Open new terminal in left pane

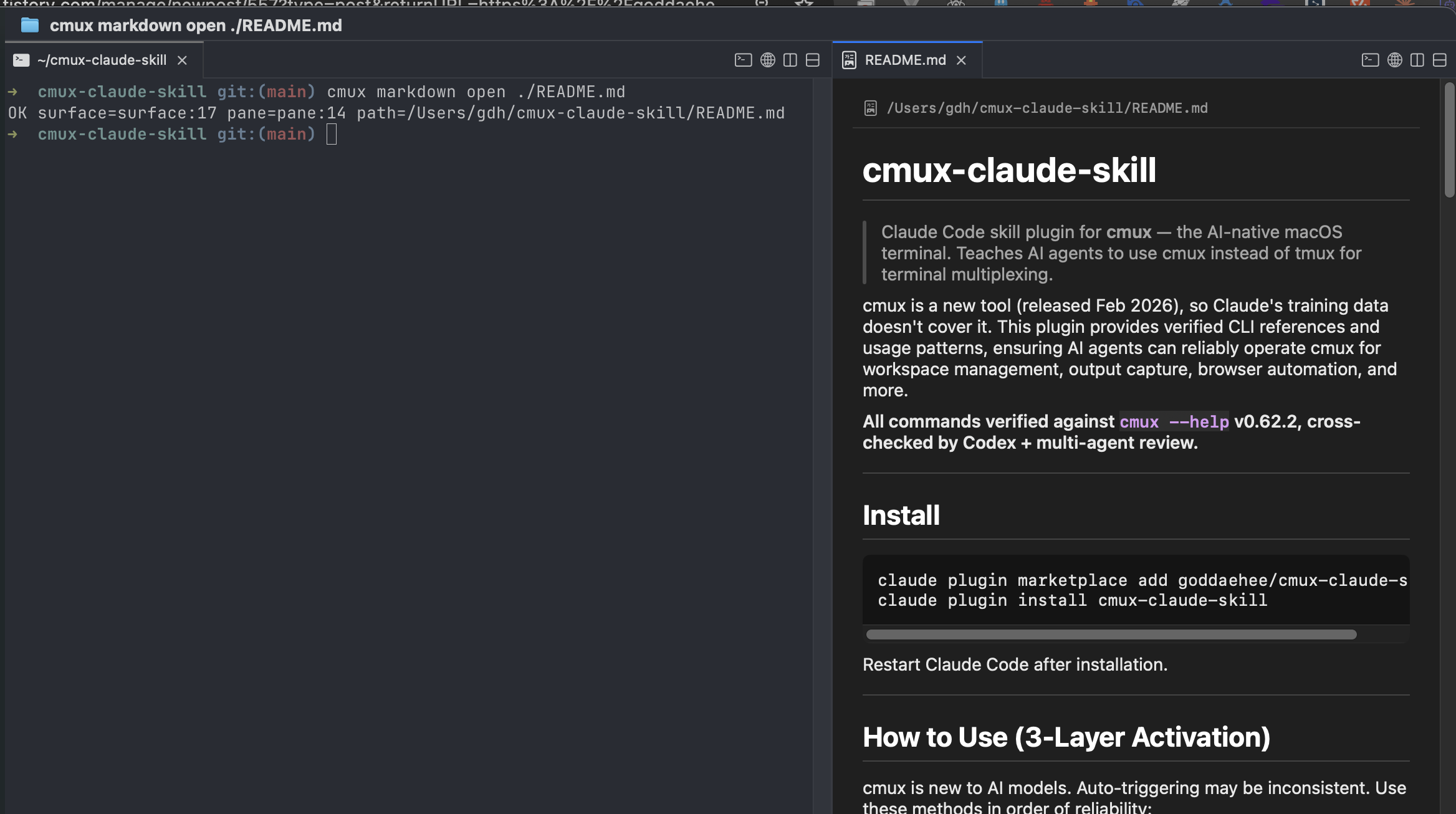743,60
